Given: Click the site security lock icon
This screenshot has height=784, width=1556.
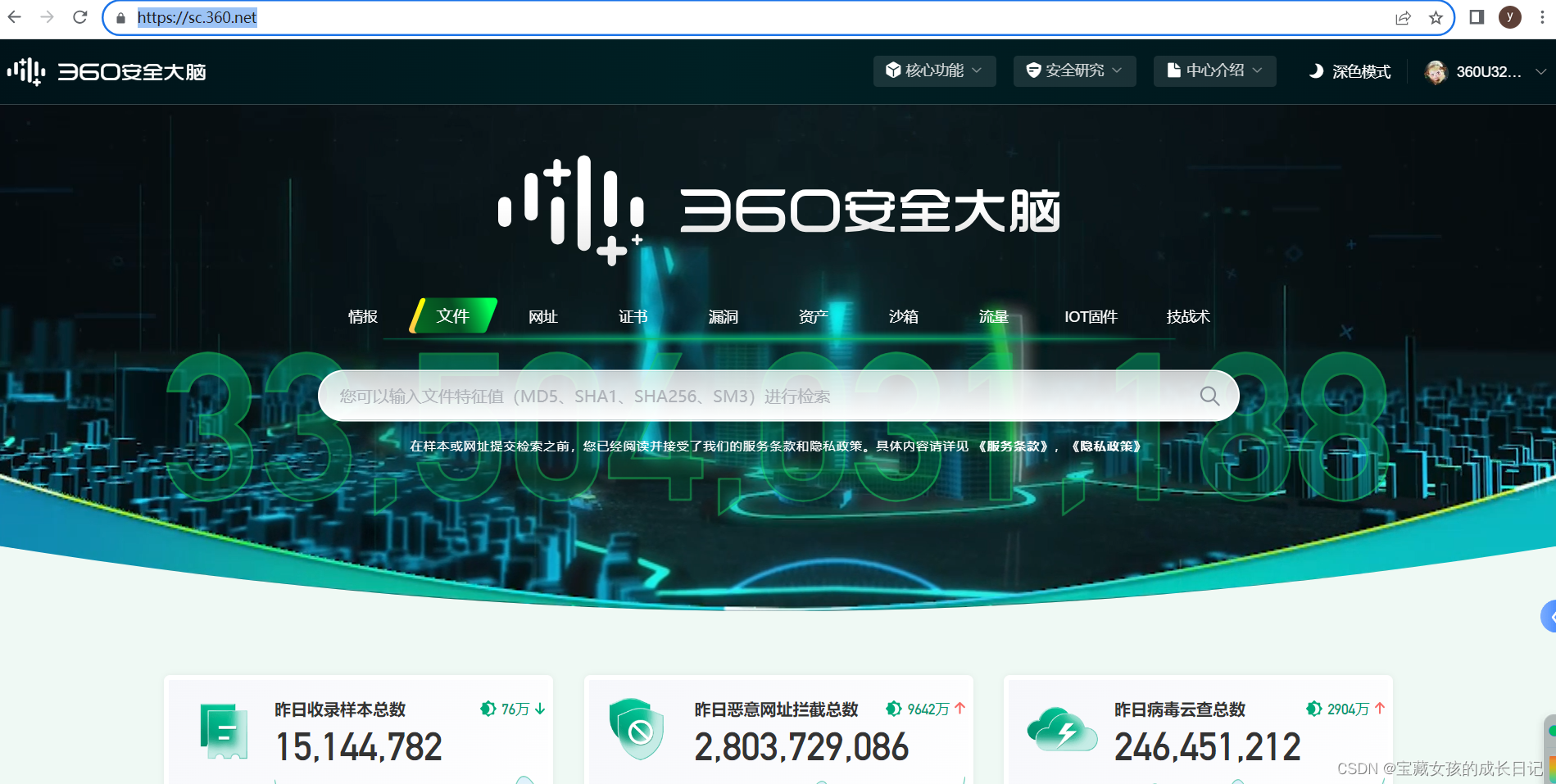Looking at the screenshot, I should coord(121,18).
